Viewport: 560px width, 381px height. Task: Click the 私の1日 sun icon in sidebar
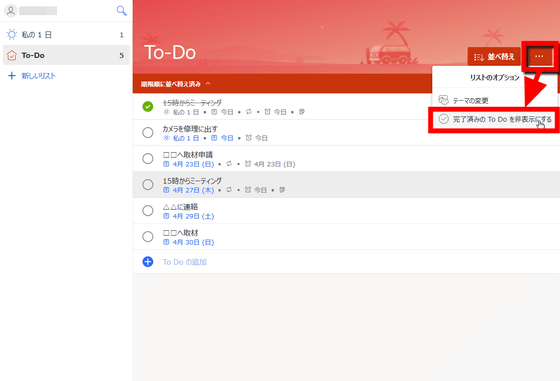pyautogui.click(x=12, y=35)
